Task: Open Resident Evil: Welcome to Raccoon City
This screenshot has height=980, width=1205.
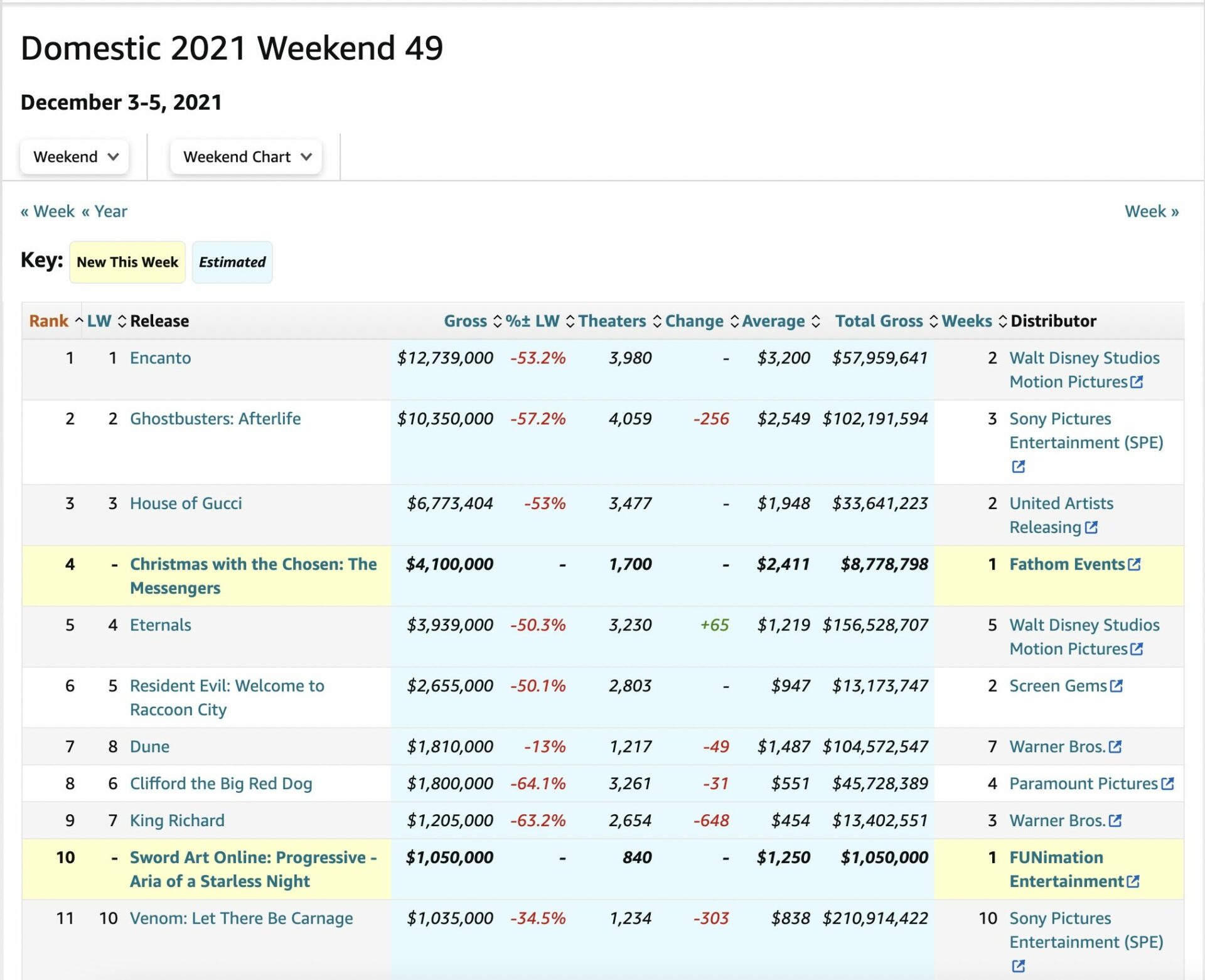Action: click(x=227, y=697)
